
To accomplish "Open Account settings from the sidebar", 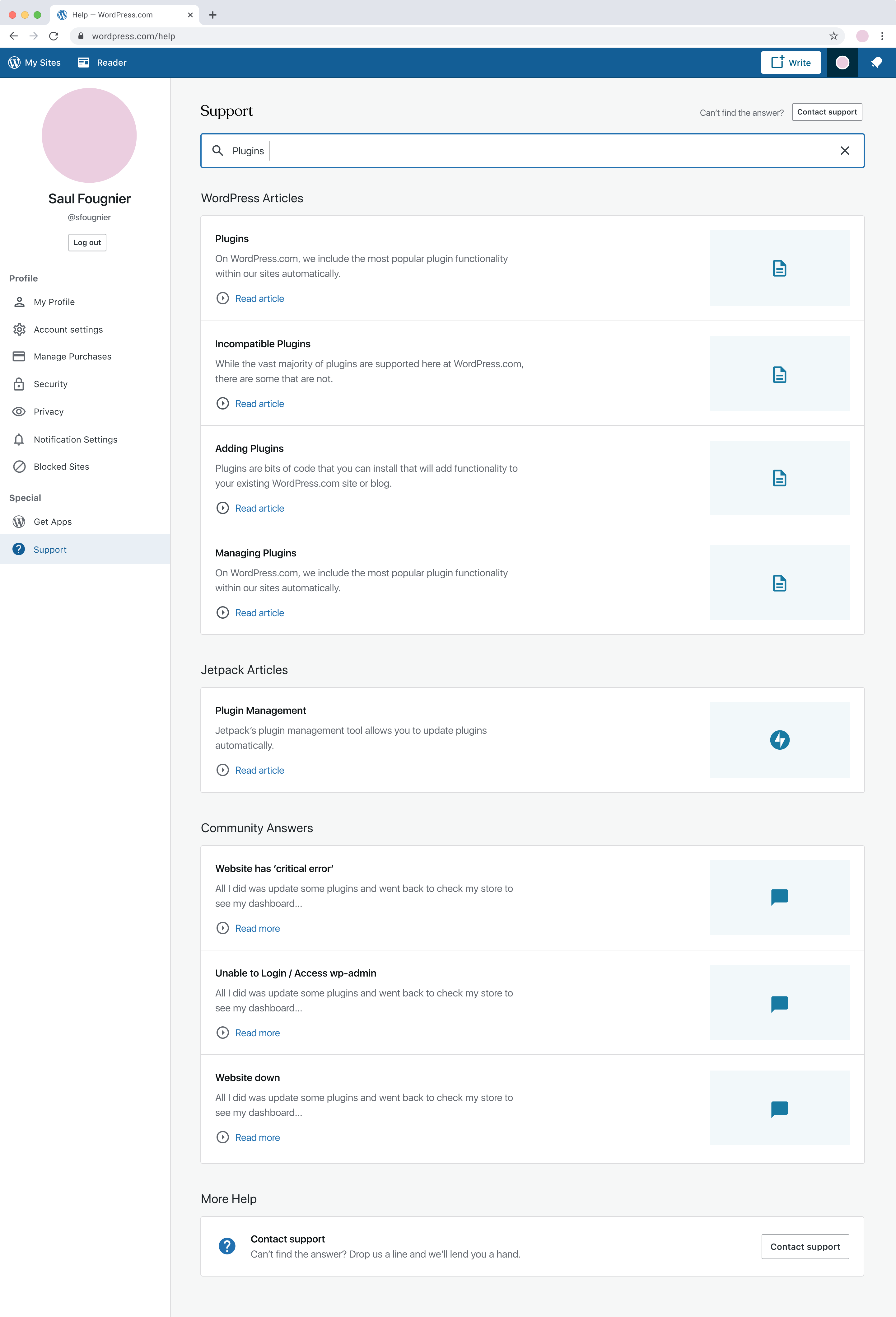I will click(x=68, y=329).
